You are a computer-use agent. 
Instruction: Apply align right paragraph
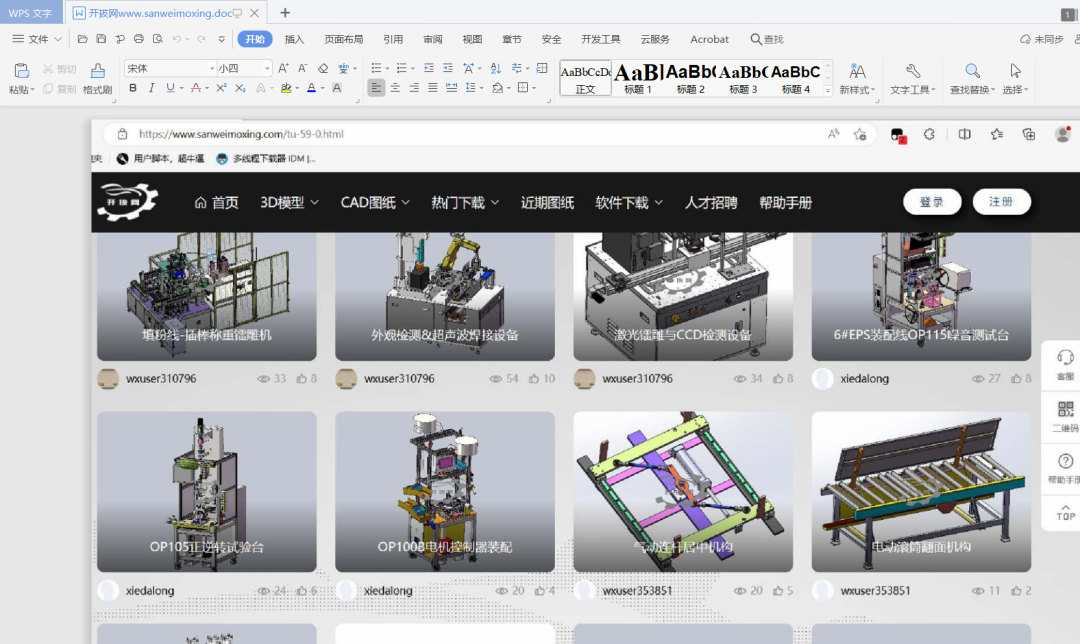[414, 87]
